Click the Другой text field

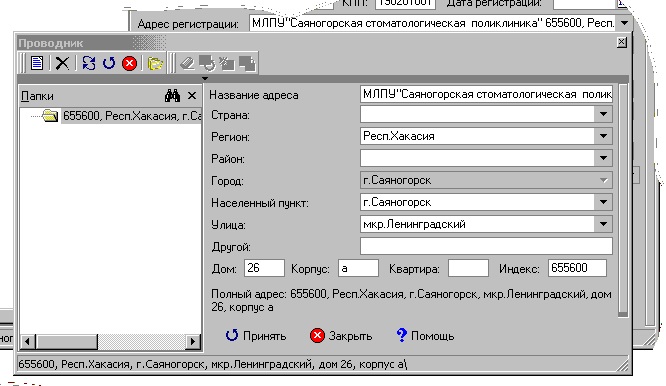tap(486, 246)
